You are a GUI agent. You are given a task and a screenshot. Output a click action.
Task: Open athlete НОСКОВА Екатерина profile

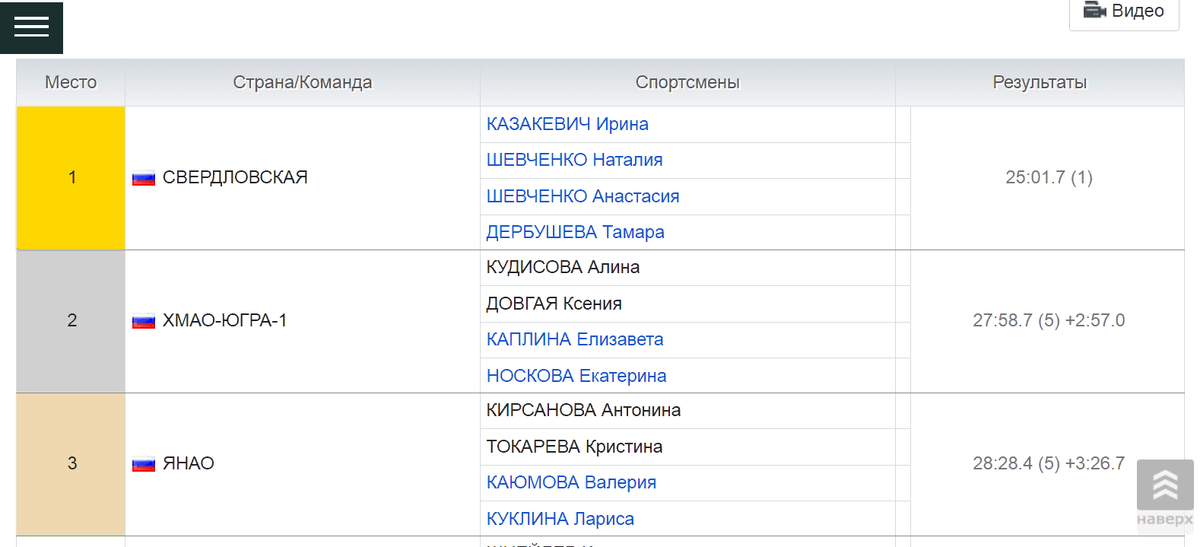pos(576,376)
